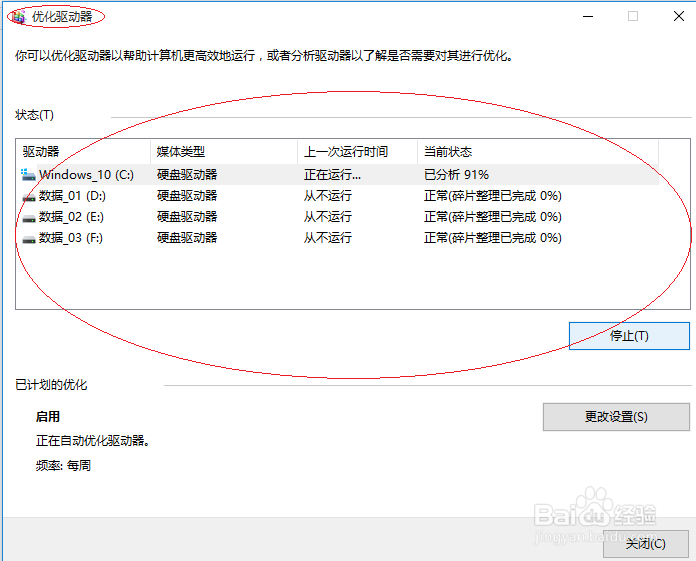
Task: Select row text Windows_10 (C:)
Action: tap(86, 175)
